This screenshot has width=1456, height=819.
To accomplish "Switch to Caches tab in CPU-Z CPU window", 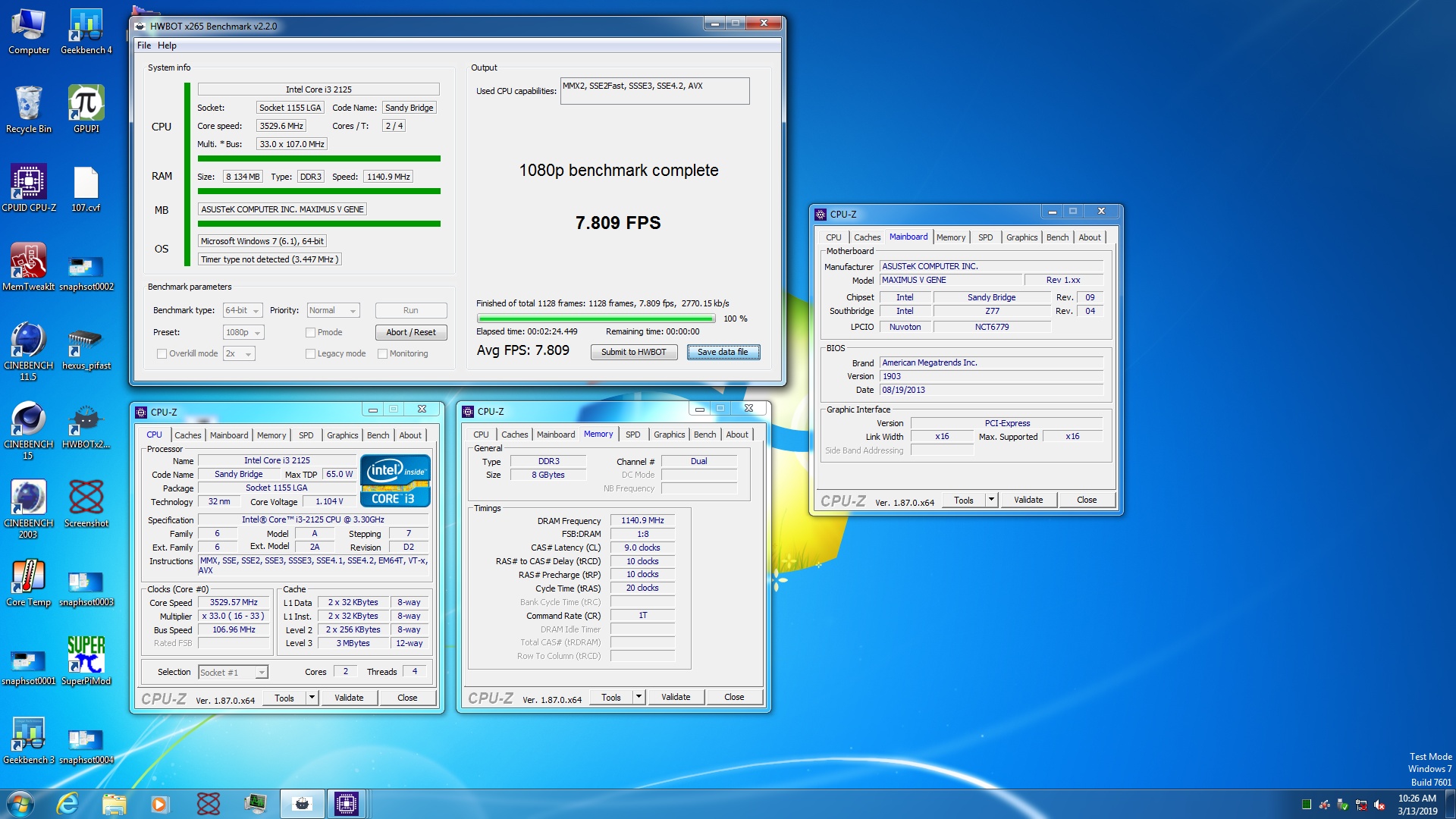I will (188, 435).
